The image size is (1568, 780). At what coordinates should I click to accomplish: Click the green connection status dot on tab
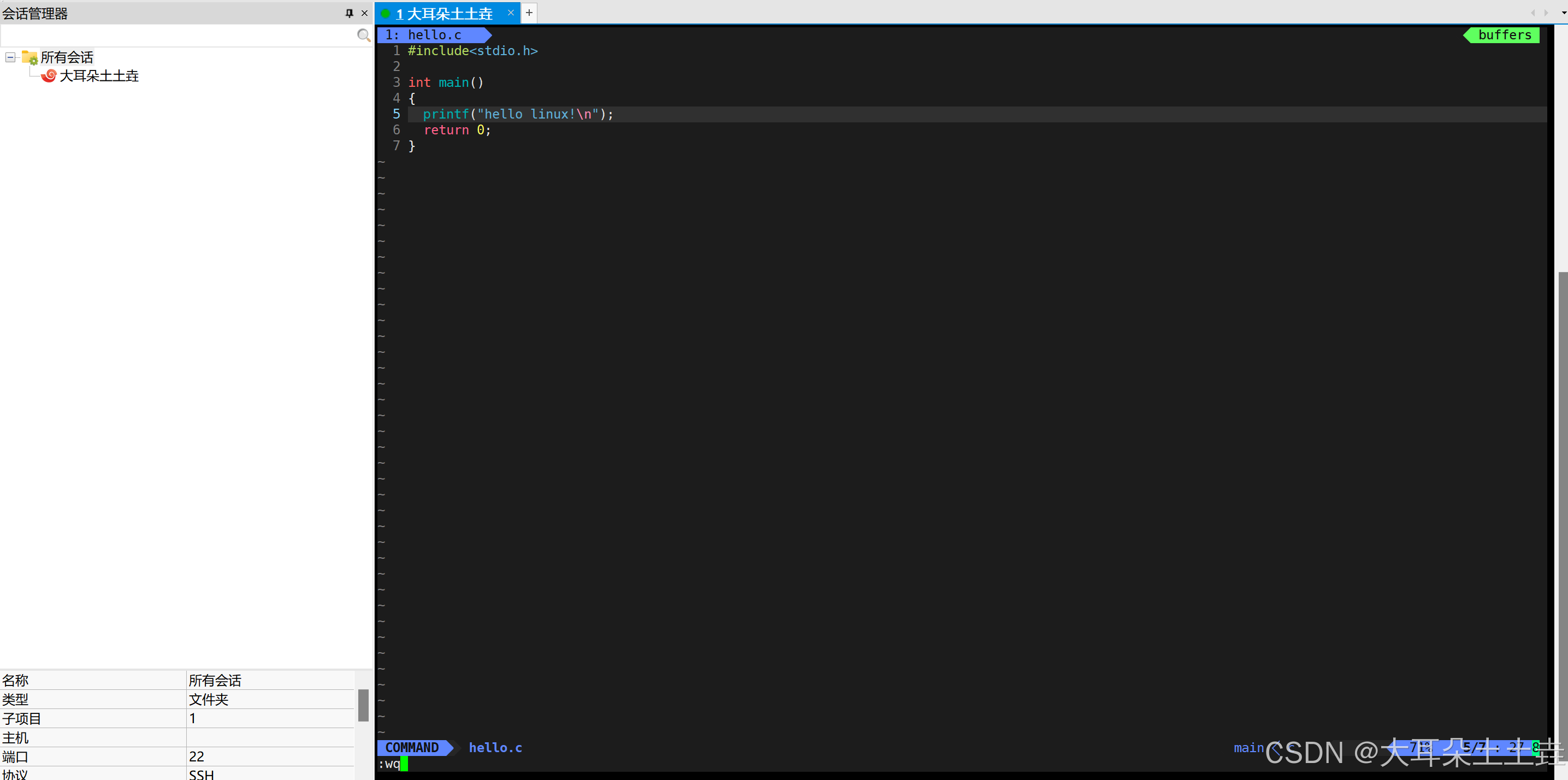click(x=385, y=13)
